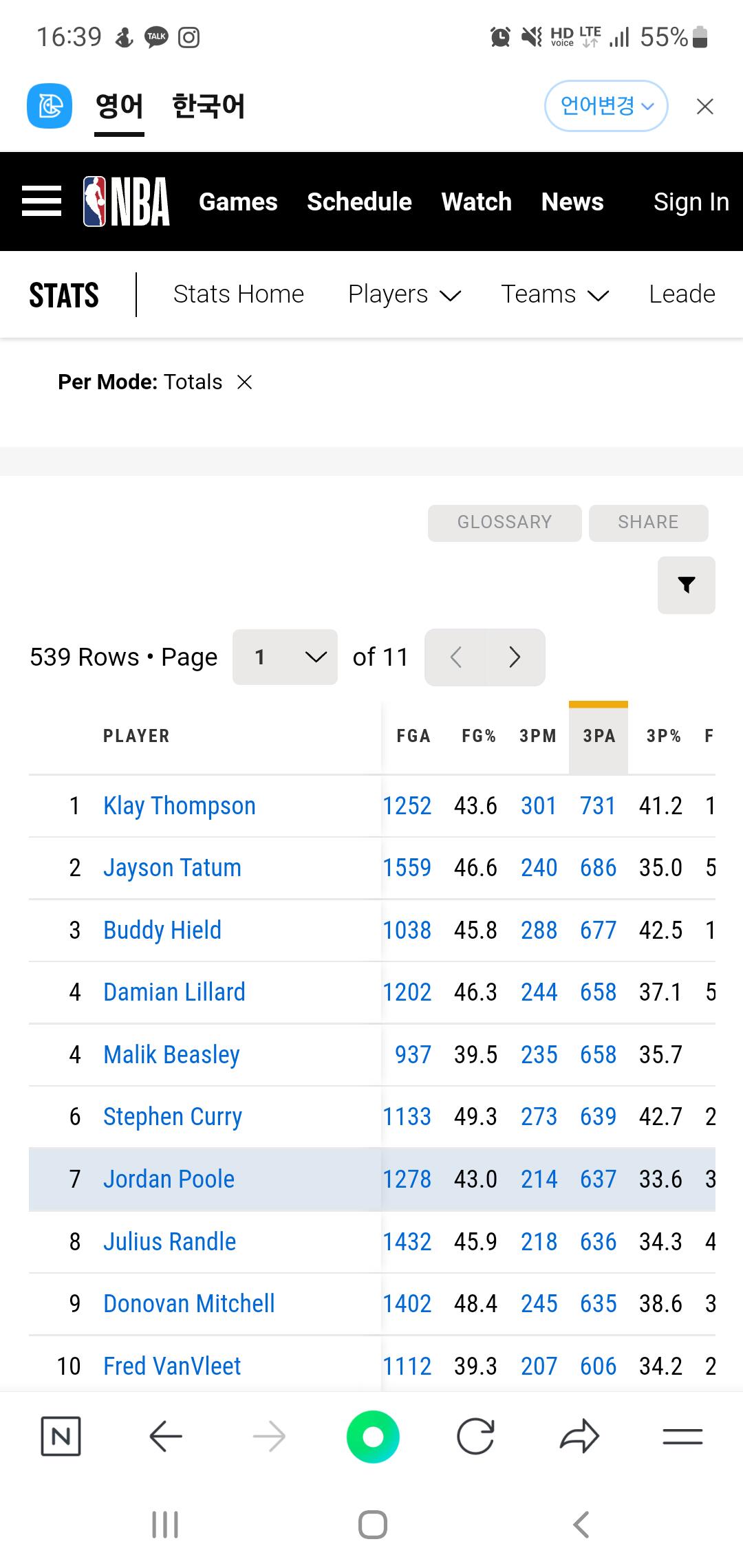Open the Games menu item

click(x=238, y=202)
